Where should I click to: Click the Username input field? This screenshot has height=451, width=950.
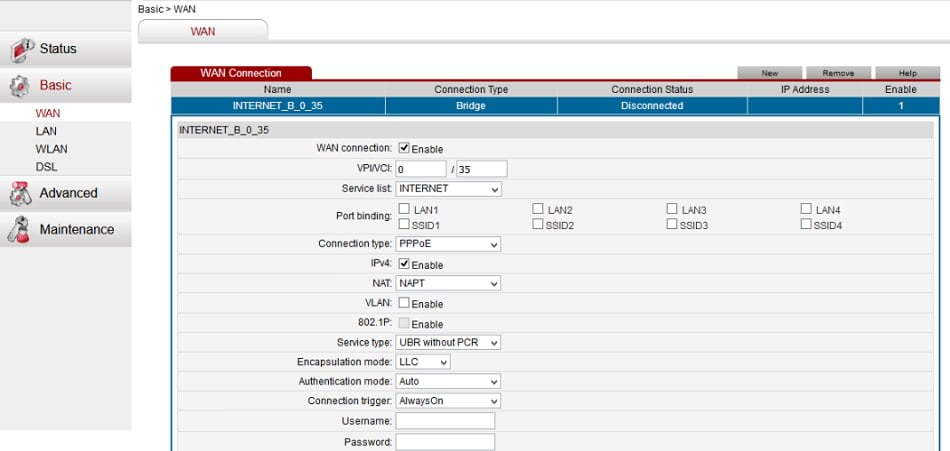[x=445, y=421]
